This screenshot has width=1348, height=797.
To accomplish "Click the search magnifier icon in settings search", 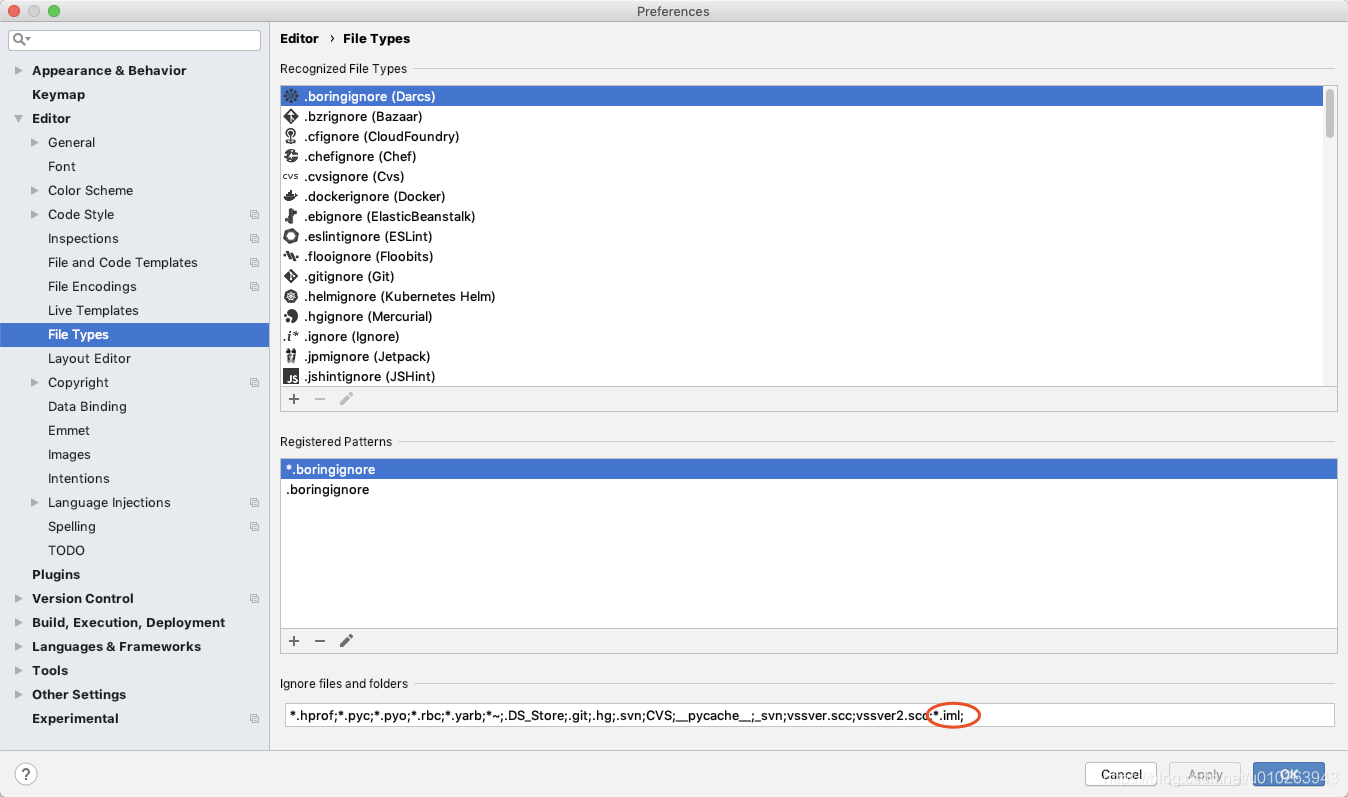I will [21, 40].
